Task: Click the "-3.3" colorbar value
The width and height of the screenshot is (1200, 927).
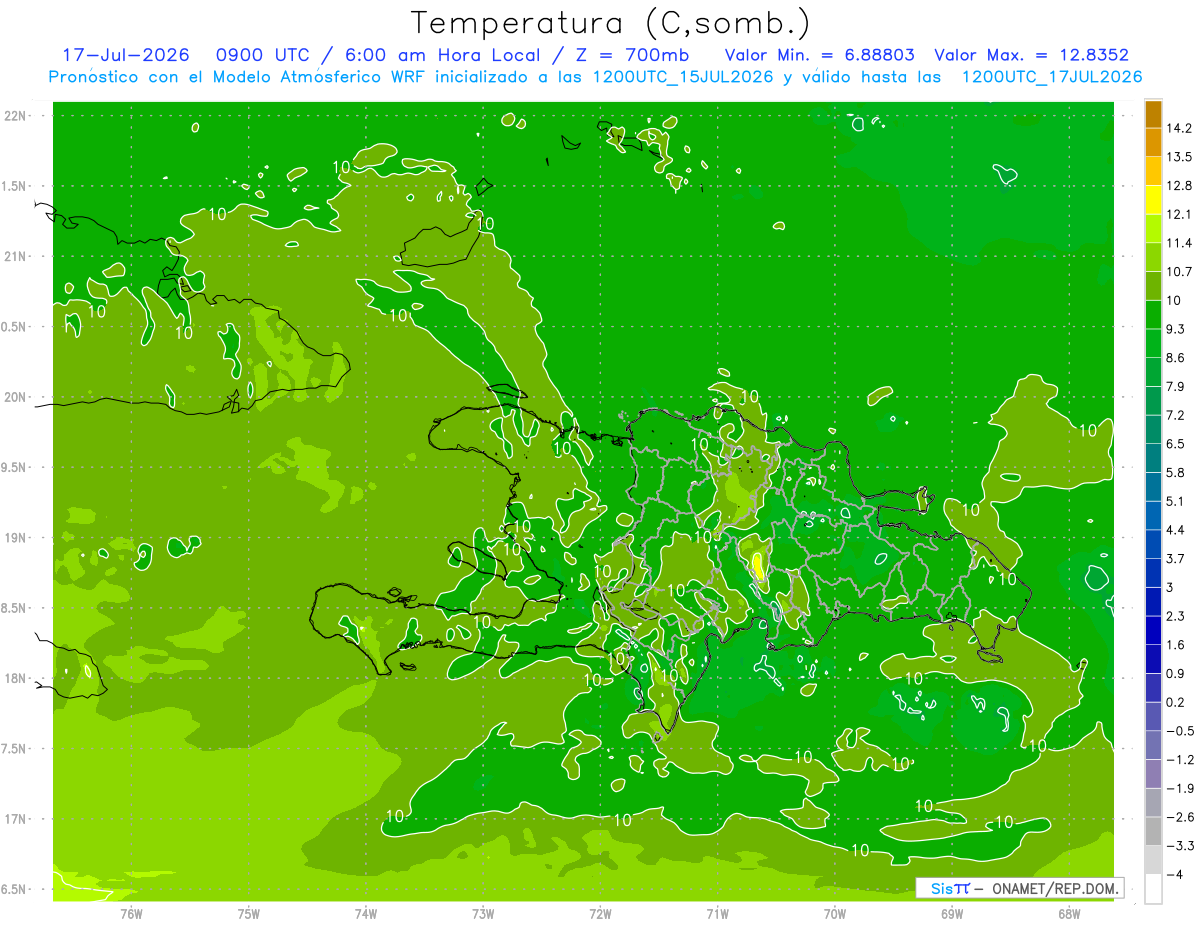Action: click(1179, 846)
